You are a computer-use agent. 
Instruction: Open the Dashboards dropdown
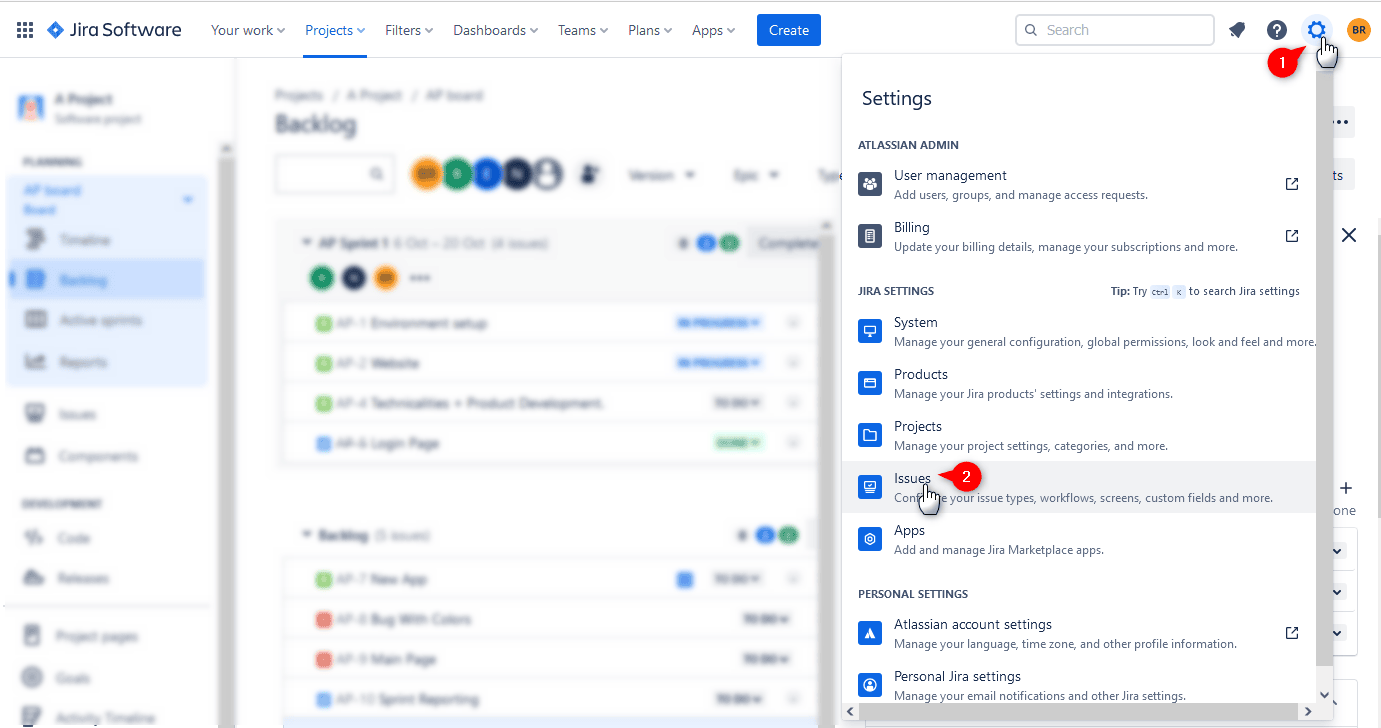coord(495,30)
